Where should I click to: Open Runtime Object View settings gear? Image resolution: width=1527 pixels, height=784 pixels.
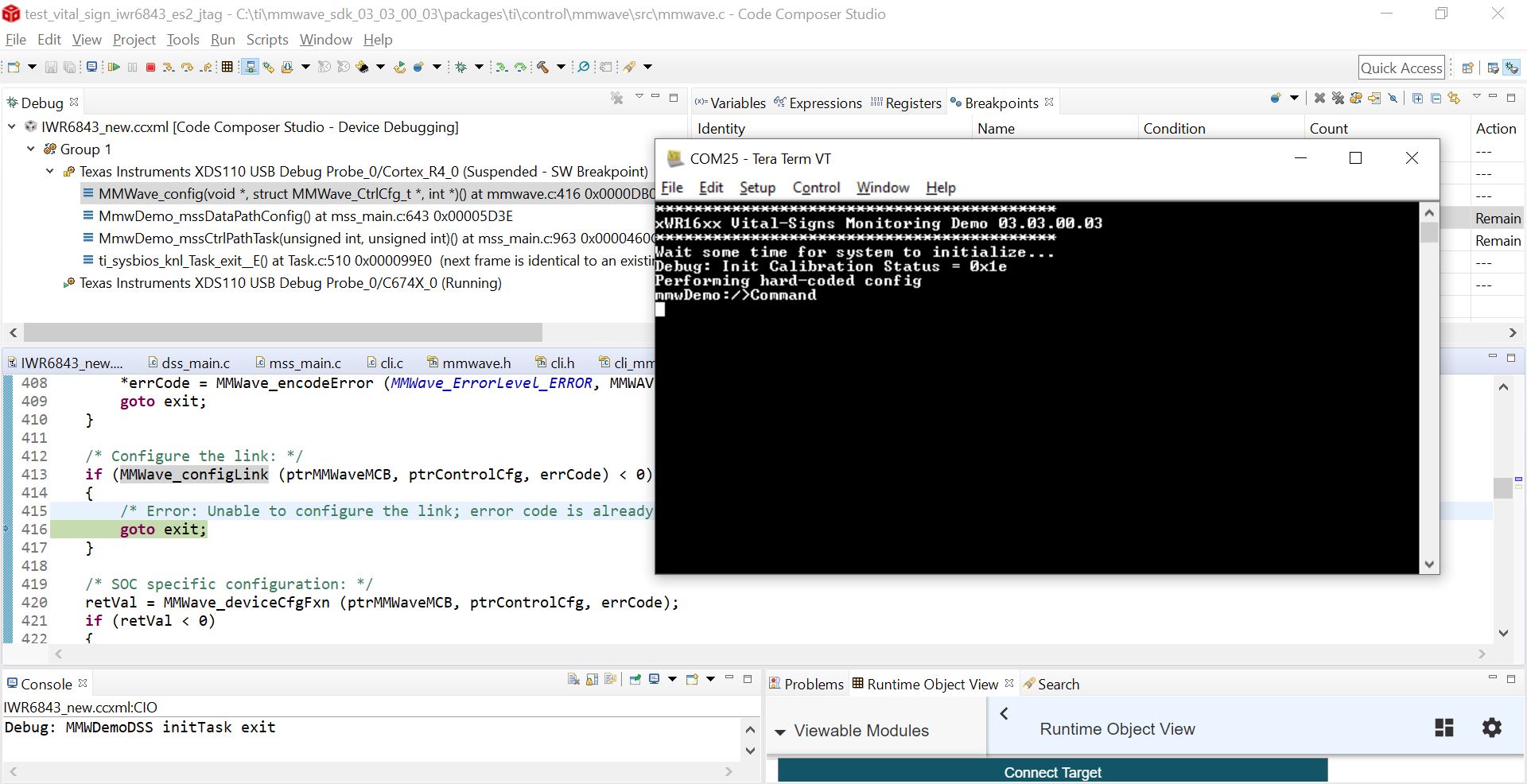click(x=1492, y=728)
